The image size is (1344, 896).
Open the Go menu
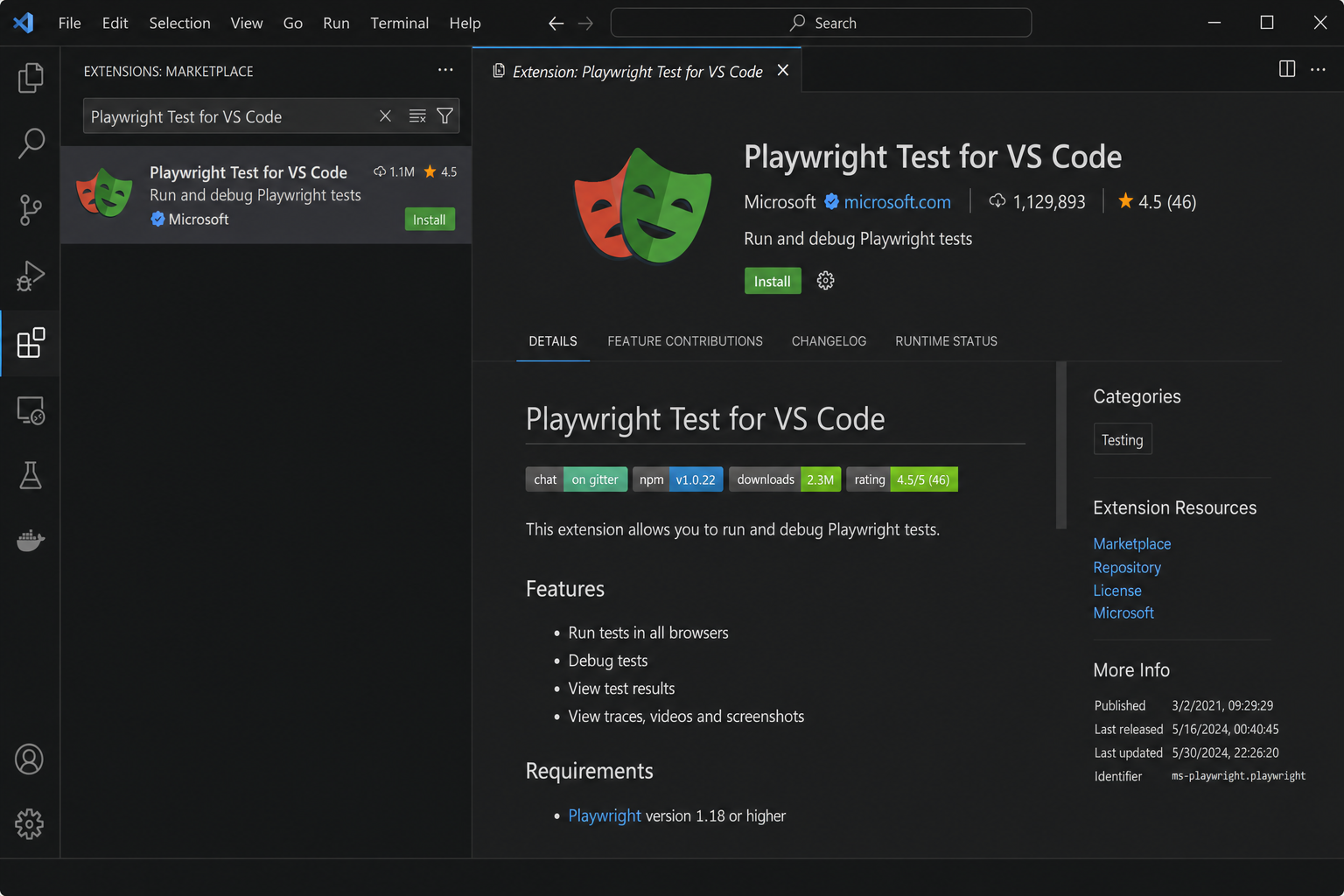pyautogui.click(x=293, y=23)
